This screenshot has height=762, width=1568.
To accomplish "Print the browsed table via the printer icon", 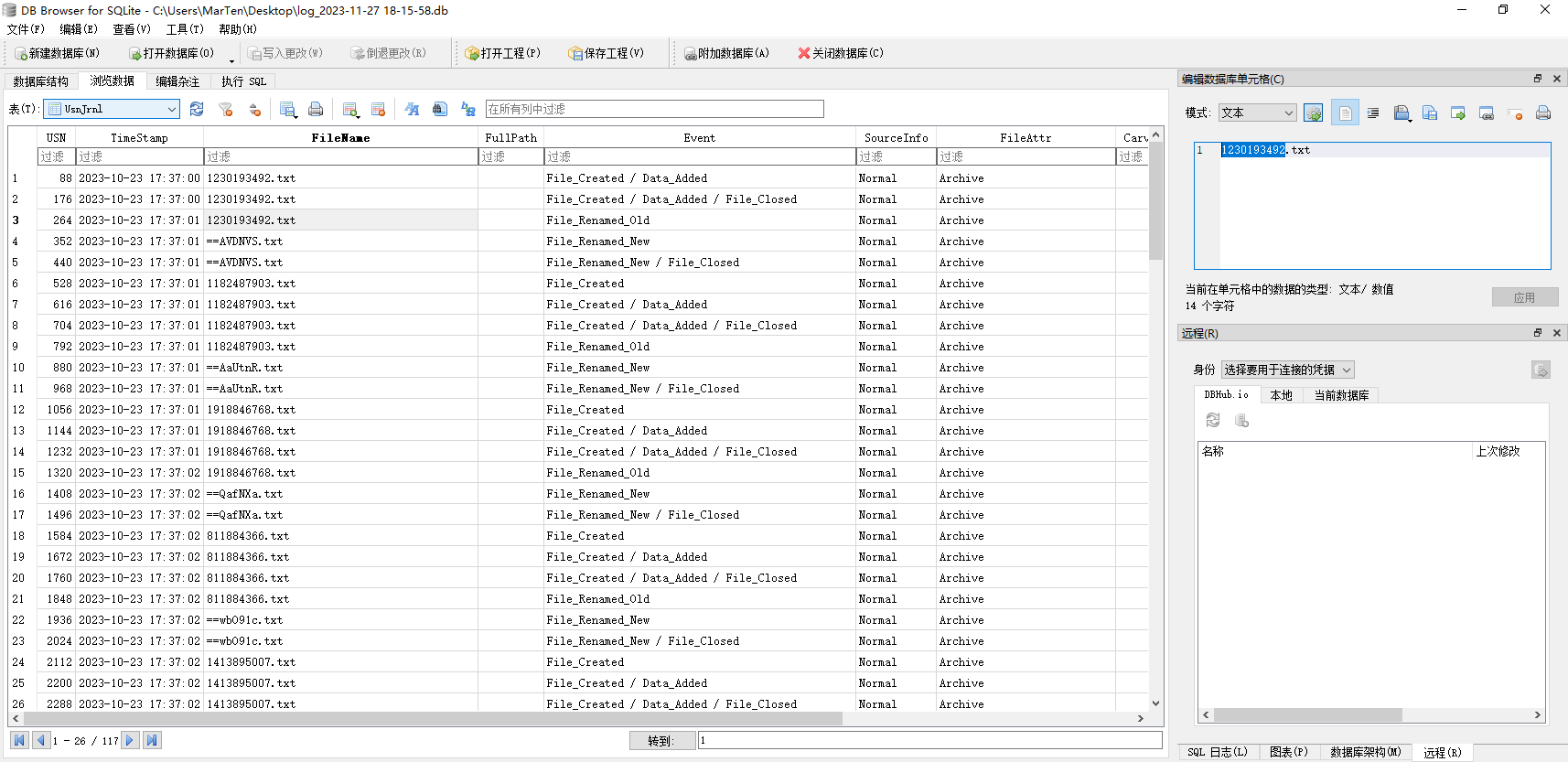I will (x=316, y=110).
